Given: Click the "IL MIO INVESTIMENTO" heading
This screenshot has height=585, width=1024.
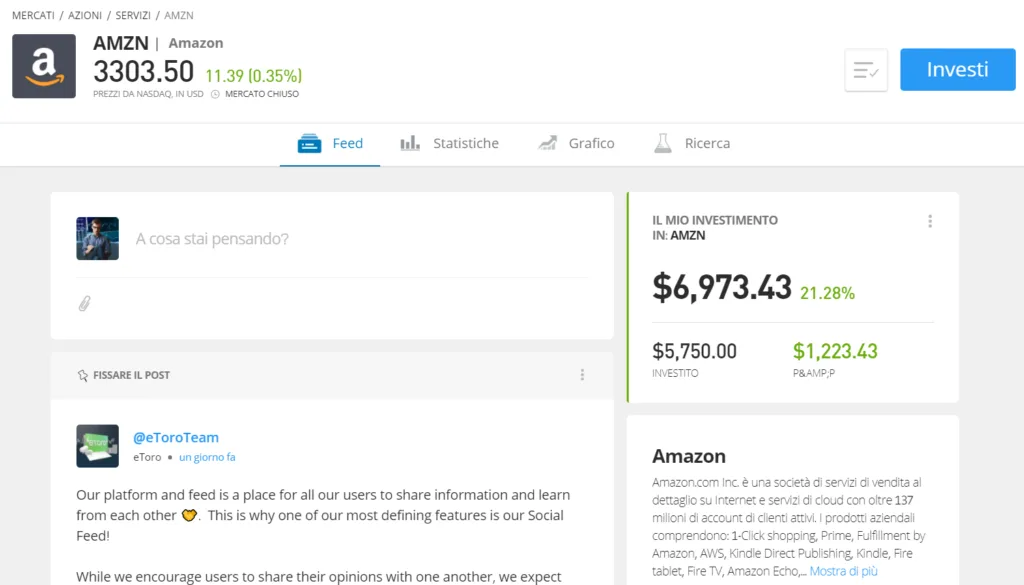Looking at the screenshot, I should (715, 220).
